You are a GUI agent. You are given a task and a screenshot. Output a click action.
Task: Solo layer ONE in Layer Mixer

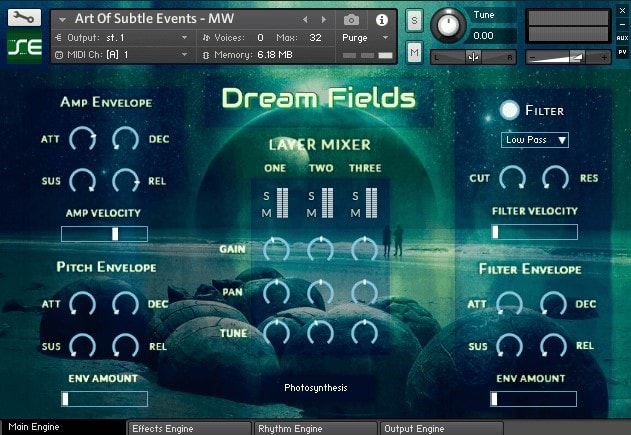coord(267,195)
